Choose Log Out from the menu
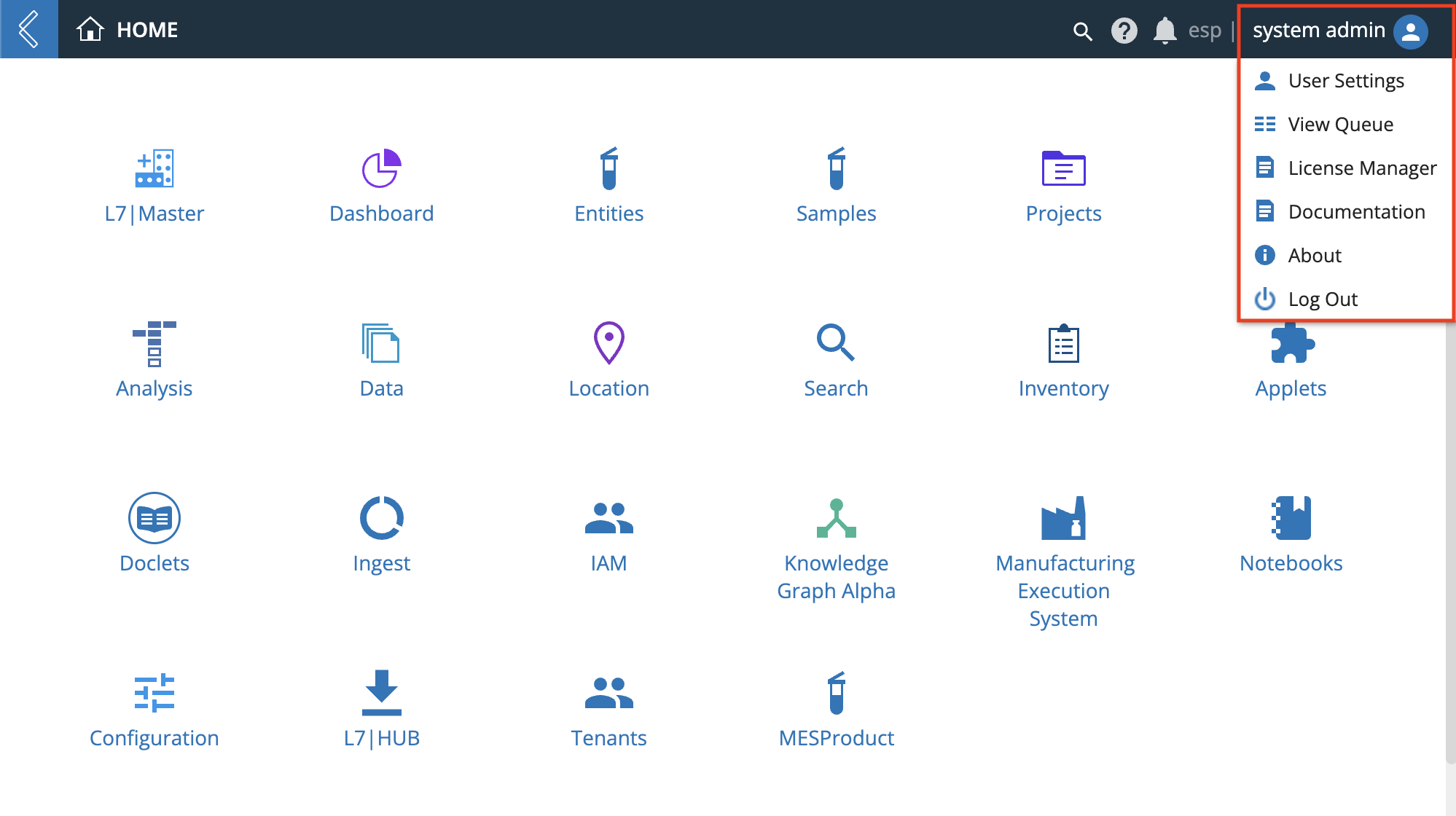 [x=1345, y=299]
